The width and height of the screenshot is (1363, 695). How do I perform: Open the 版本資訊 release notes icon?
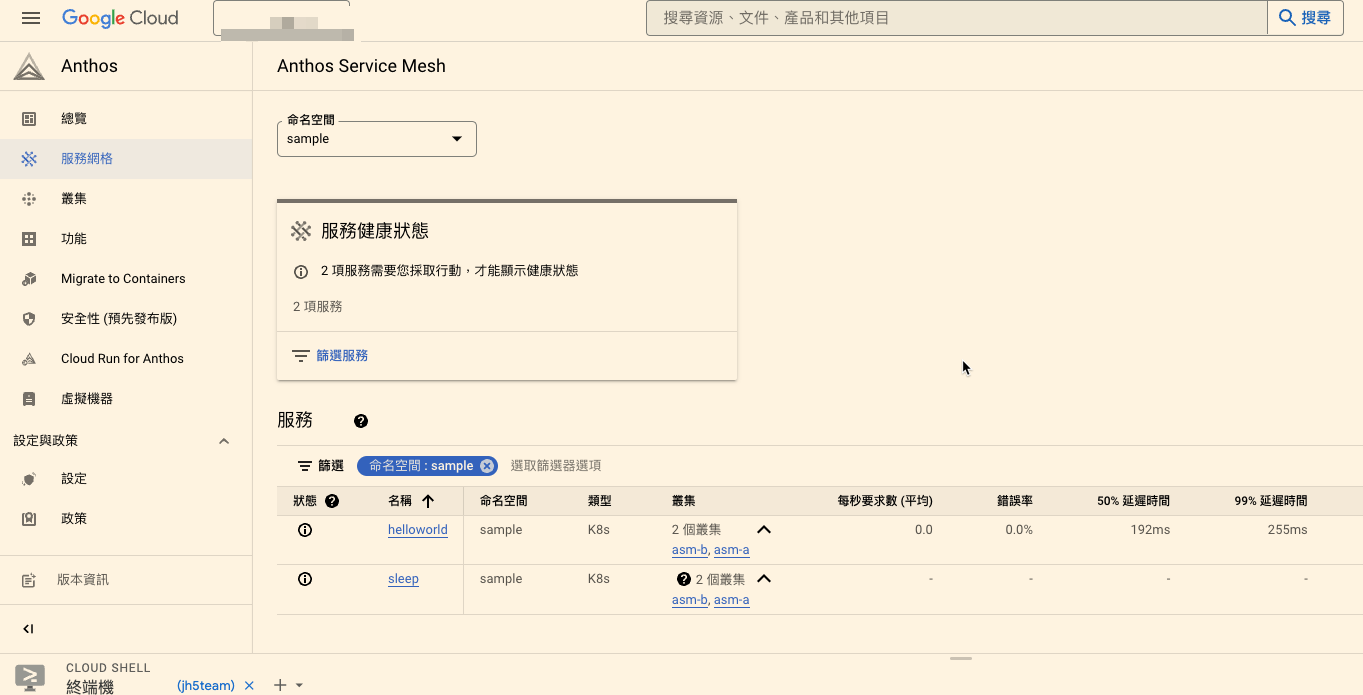tap(29, 580)
